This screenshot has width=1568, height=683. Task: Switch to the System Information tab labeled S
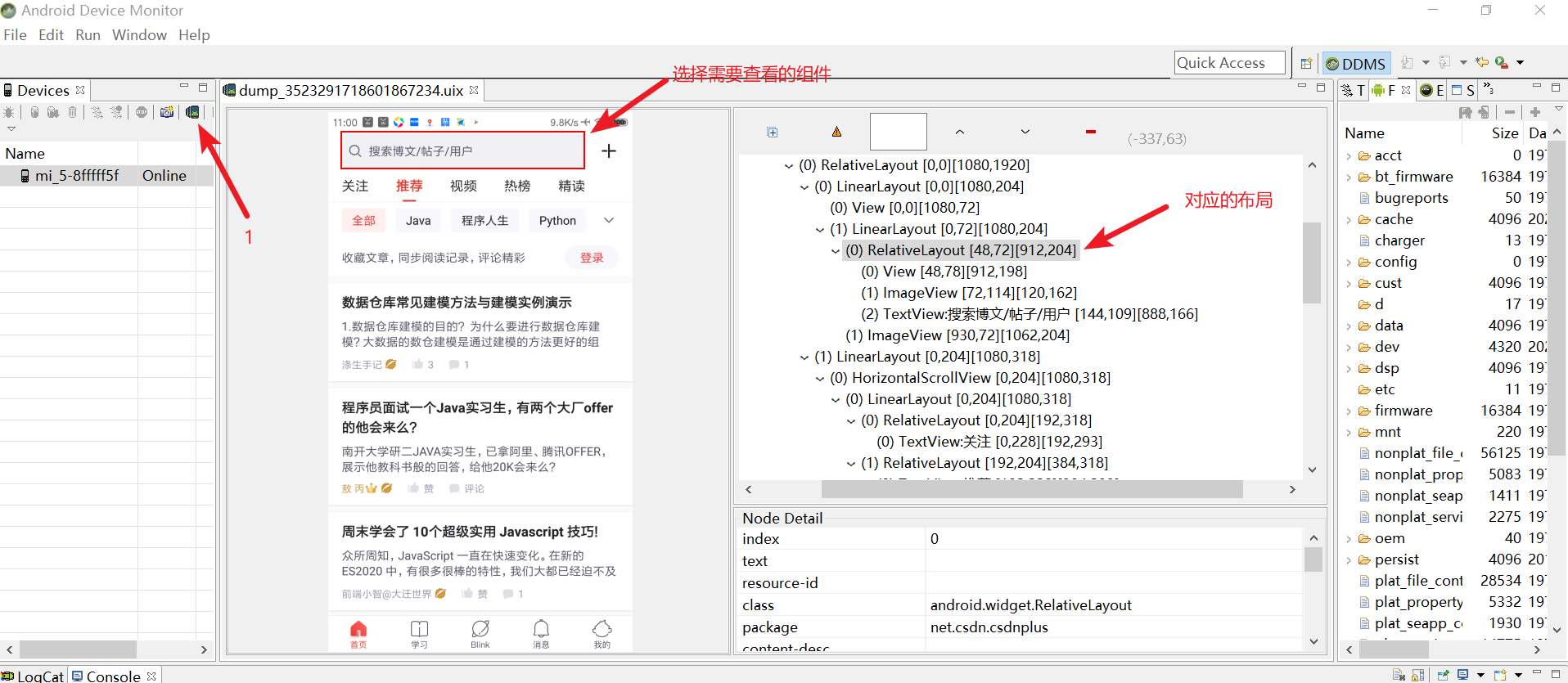tap(1463, 90)
